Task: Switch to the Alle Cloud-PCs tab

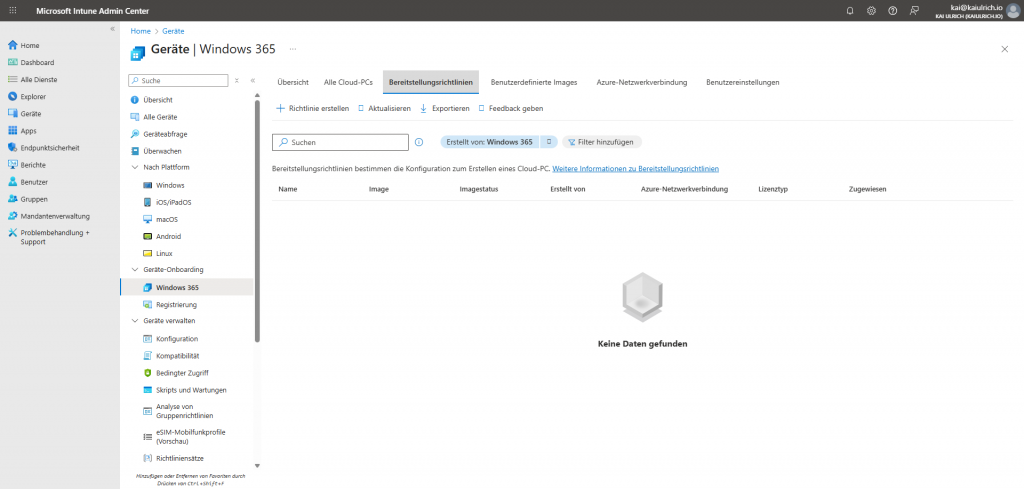Action: [x=348, y=81]
